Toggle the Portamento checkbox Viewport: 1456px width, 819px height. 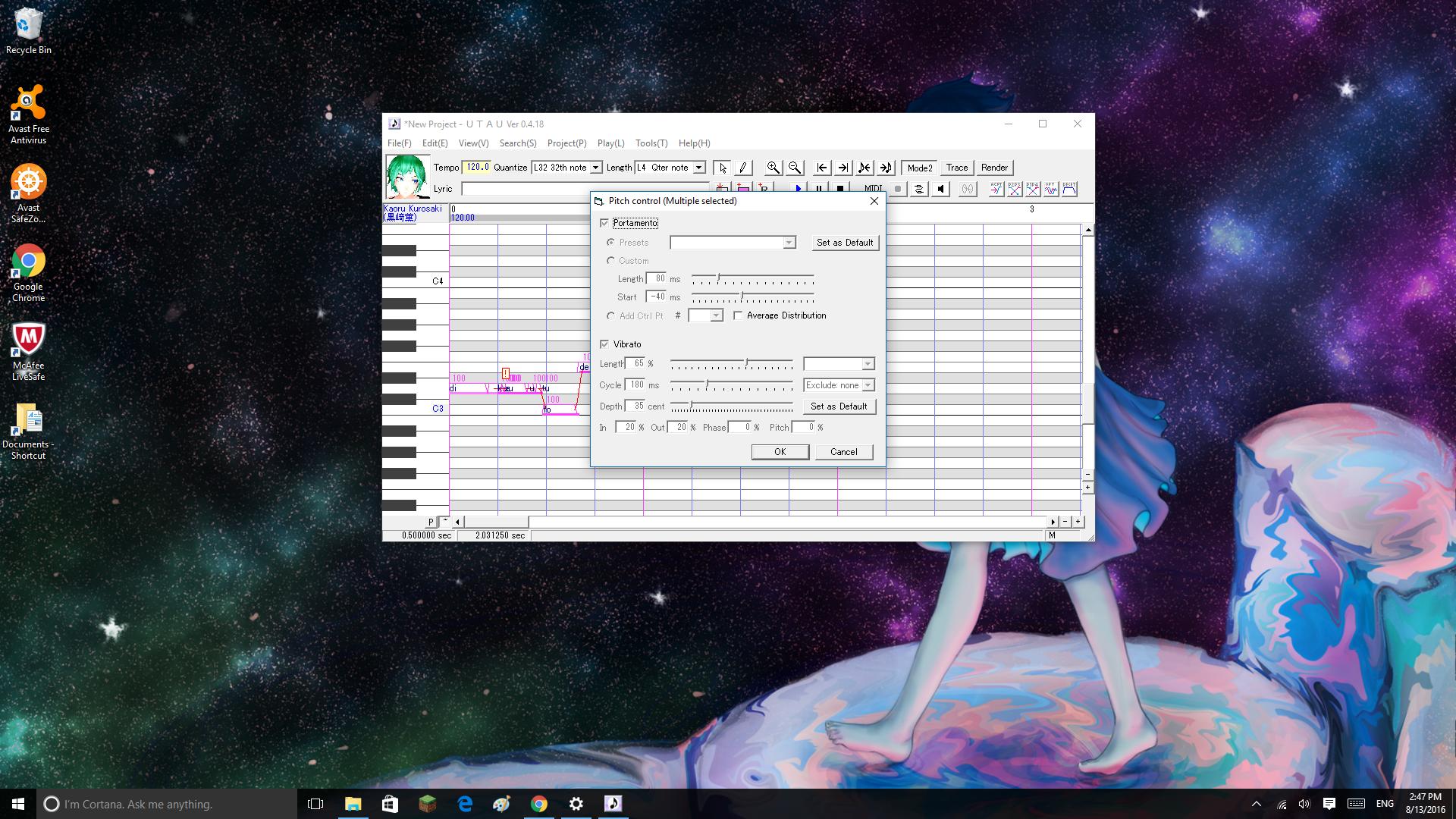click(604, 223)
